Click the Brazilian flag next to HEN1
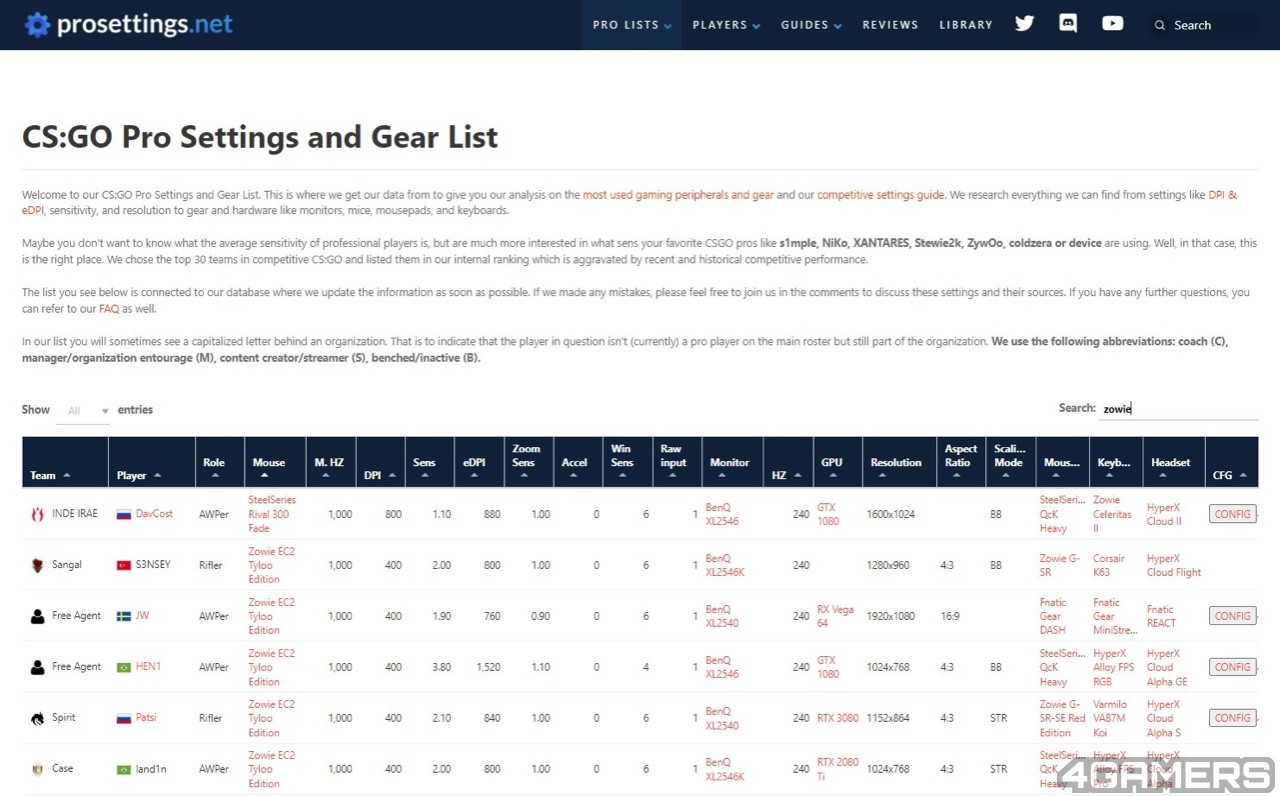This screenshot has height=796, width=1280. 124,667
